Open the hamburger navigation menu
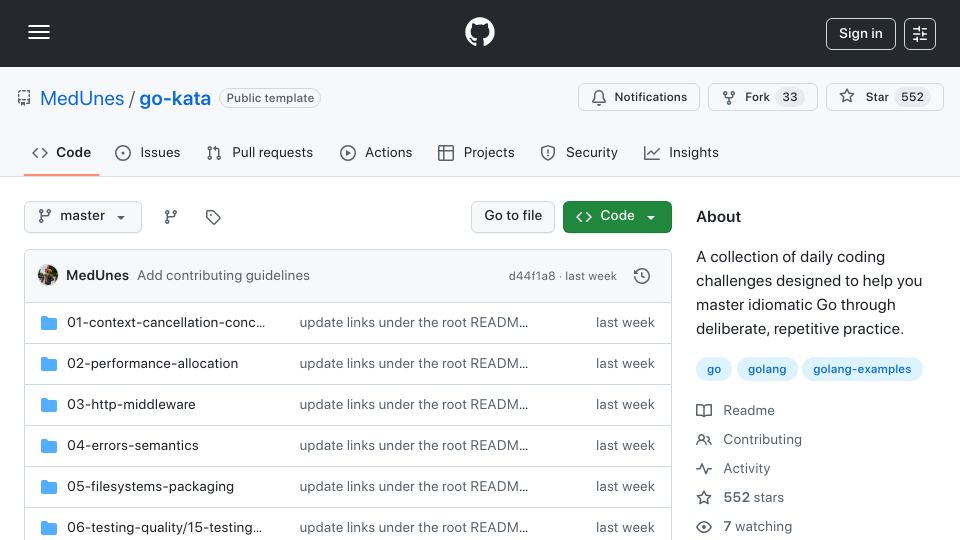 pyautogui.click(x=39, y=32)
